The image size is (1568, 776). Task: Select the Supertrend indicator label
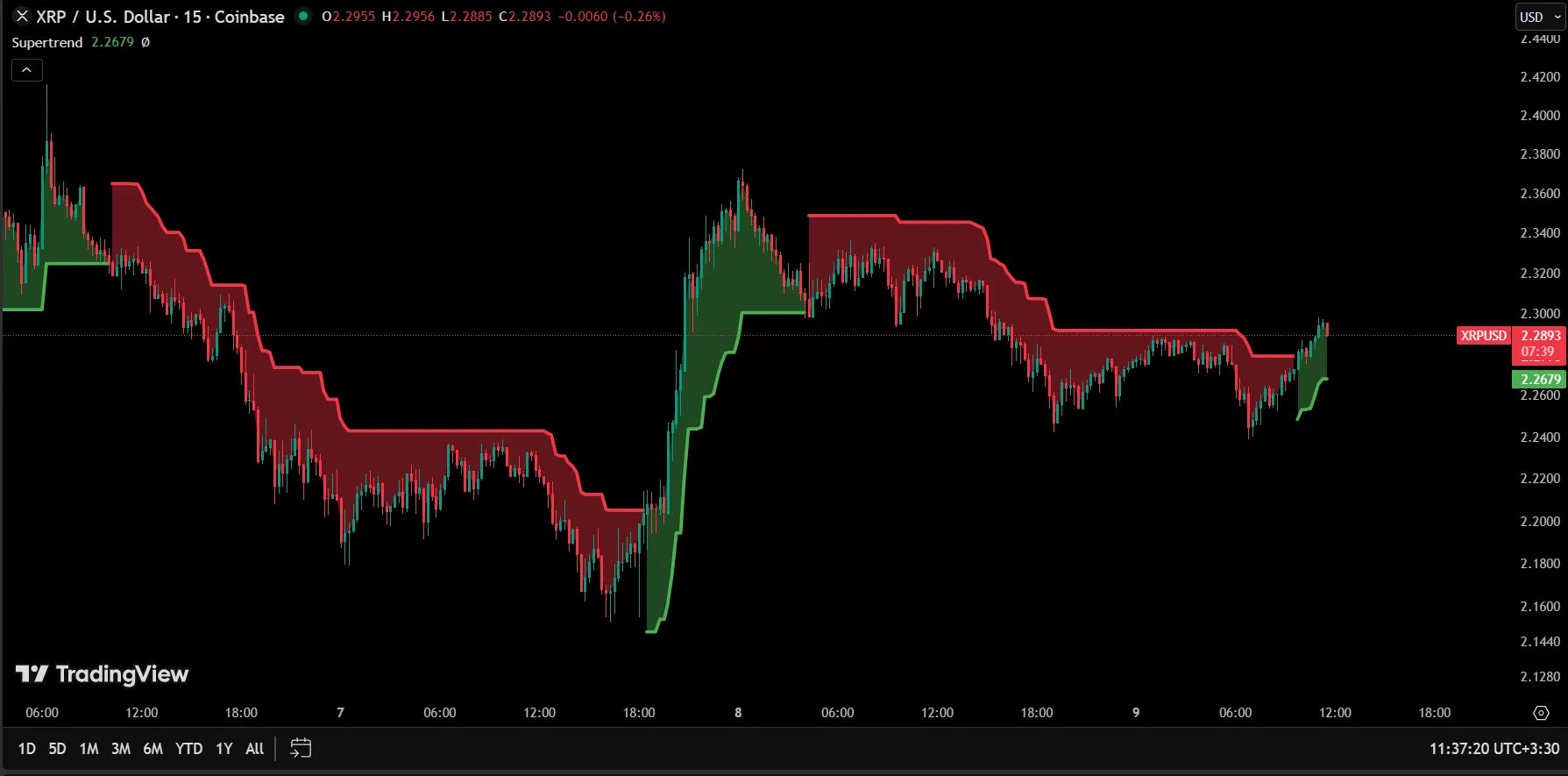pyautogui.click(x=47, y=42)
